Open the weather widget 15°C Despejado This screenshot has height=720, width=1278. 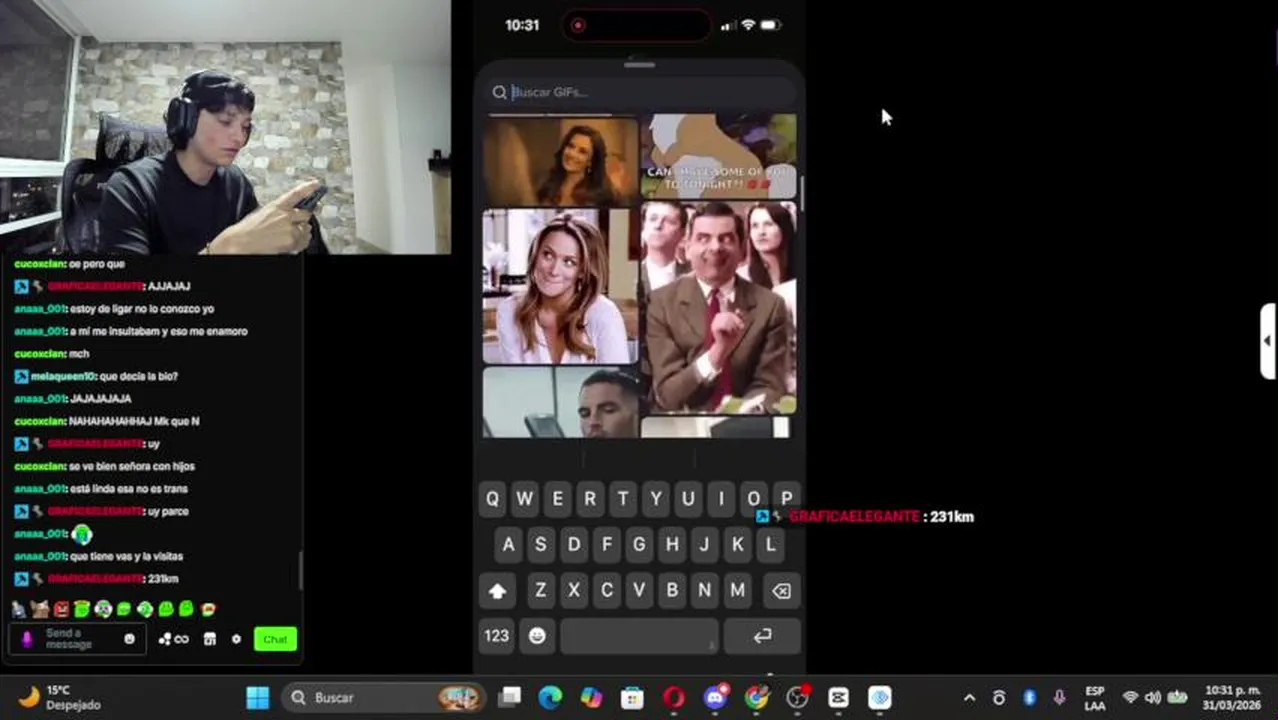click(58, 697)
